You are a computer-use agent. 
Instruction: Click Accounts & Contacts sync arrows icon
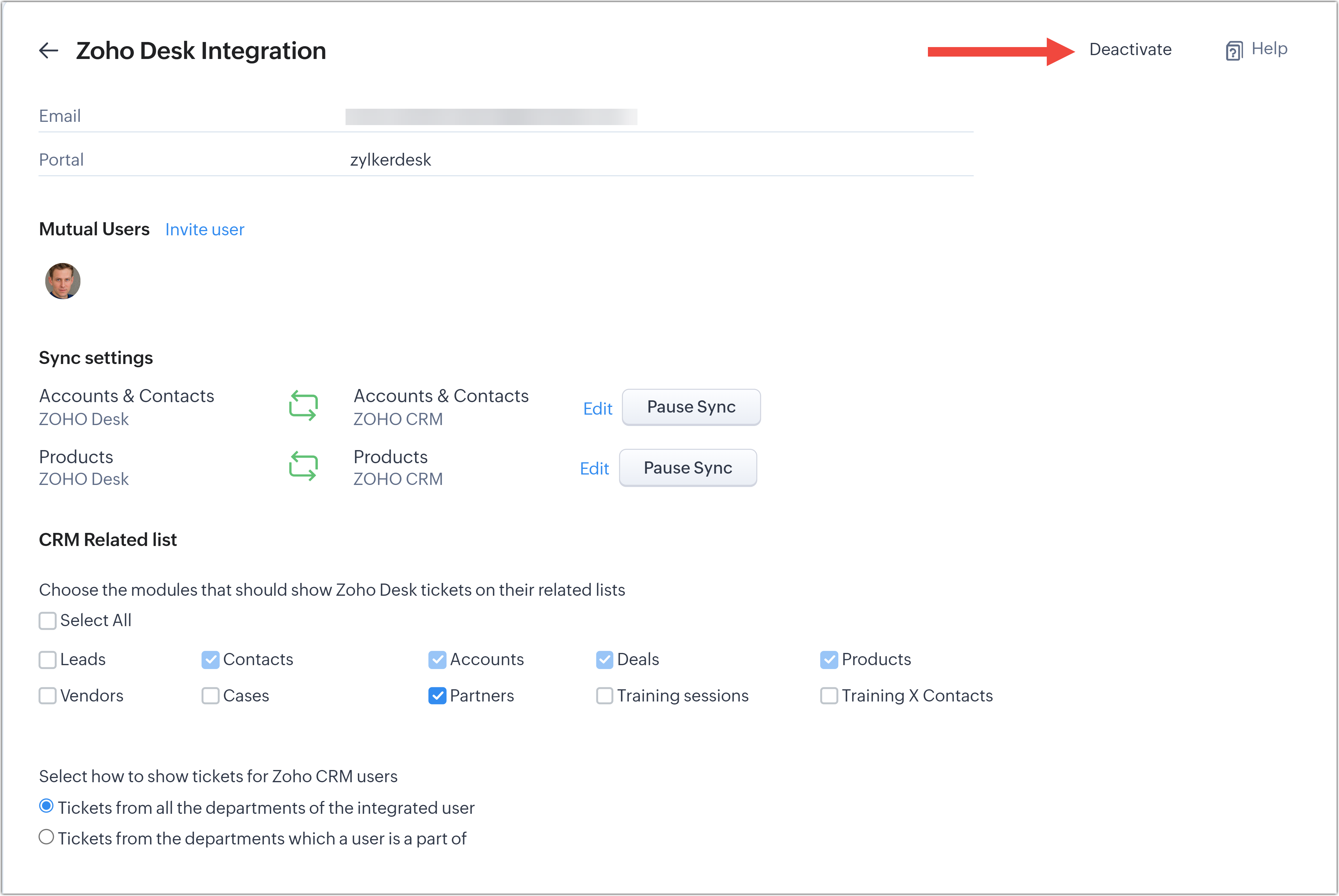pyautogui.click(x=303, y=406)
